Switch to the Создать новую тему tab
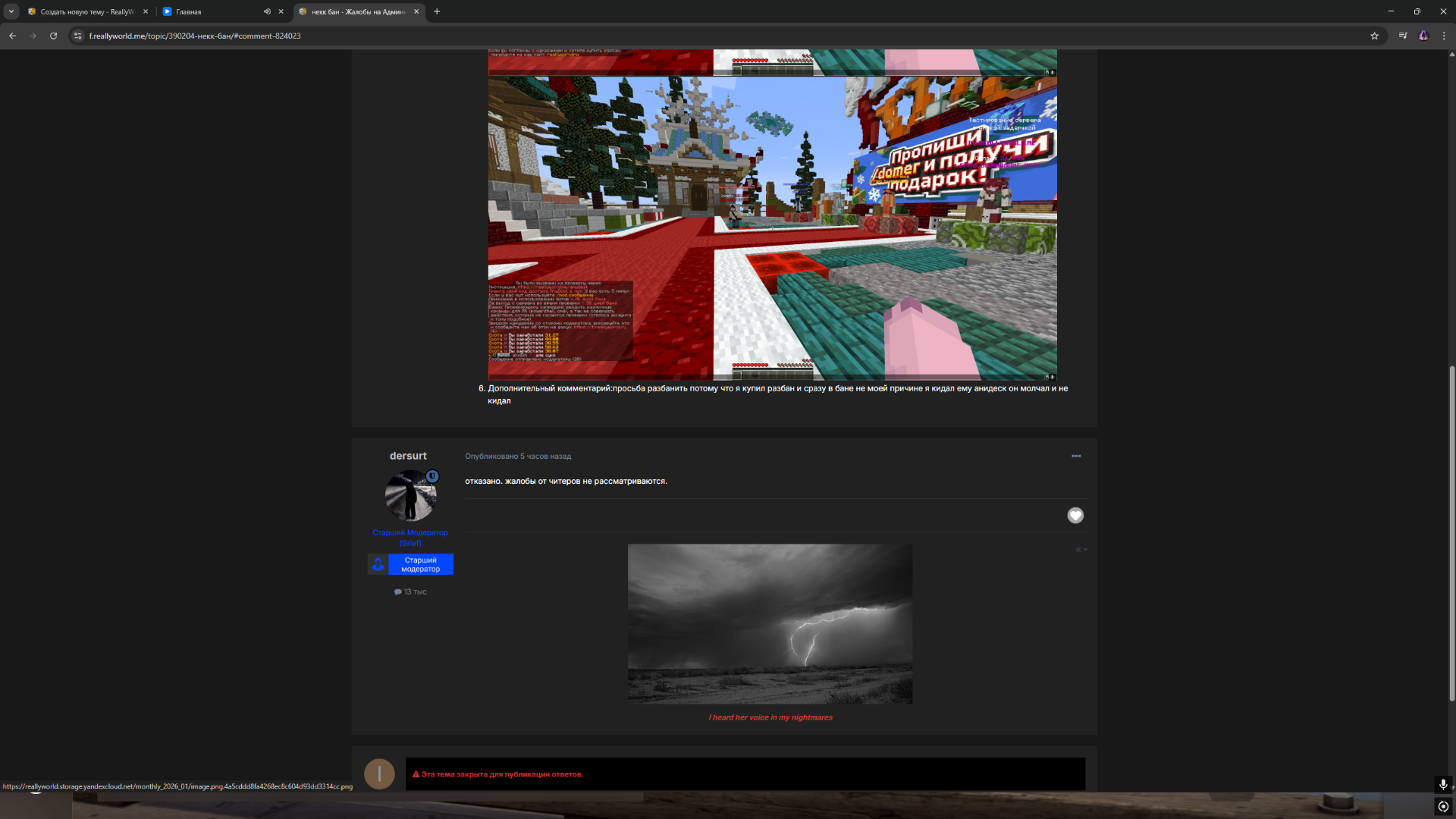The height and width of the screenshot is (819, 1456). 85,11
